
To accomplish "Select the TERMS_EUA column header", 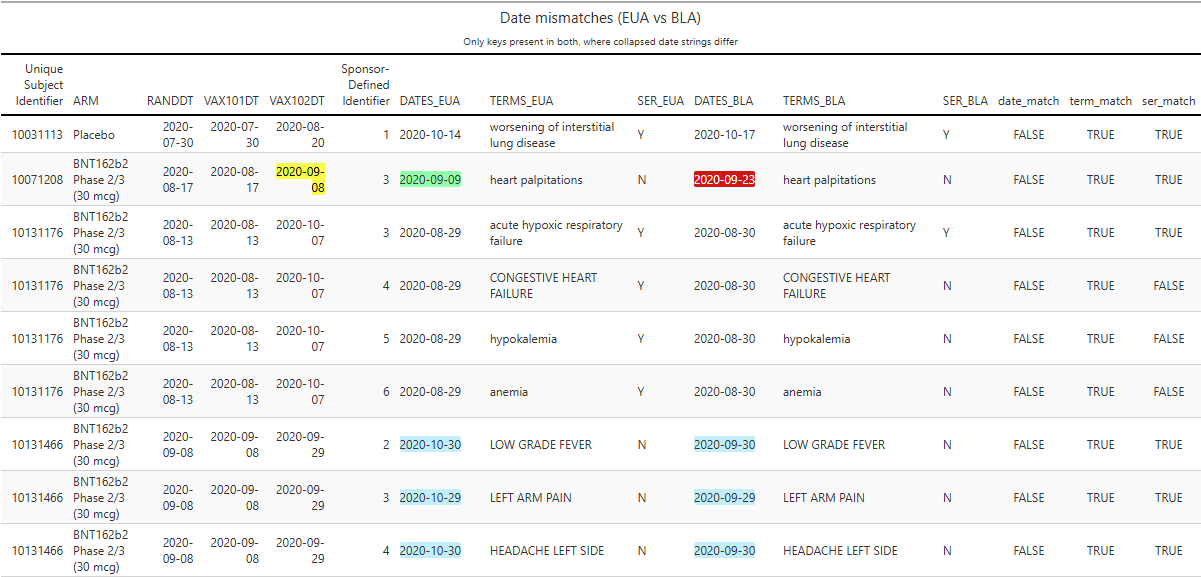I will tap(521, 101).
